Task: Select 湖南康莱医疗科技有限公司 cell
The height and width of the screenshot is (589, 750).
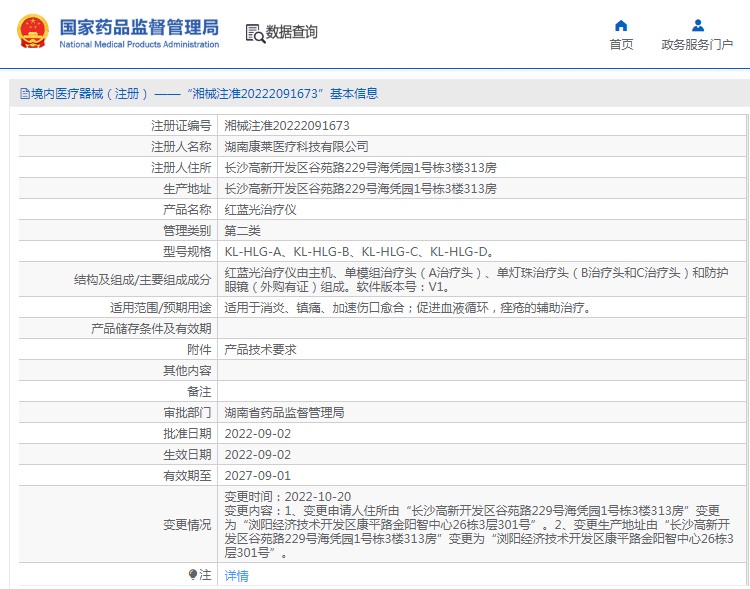Action: [x=297, y=146]
